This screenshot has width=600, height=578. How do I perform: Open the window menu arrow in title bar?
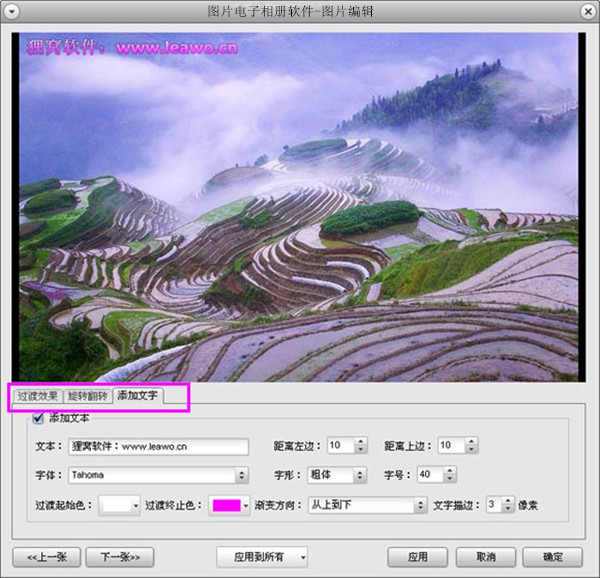click(12, 11)
